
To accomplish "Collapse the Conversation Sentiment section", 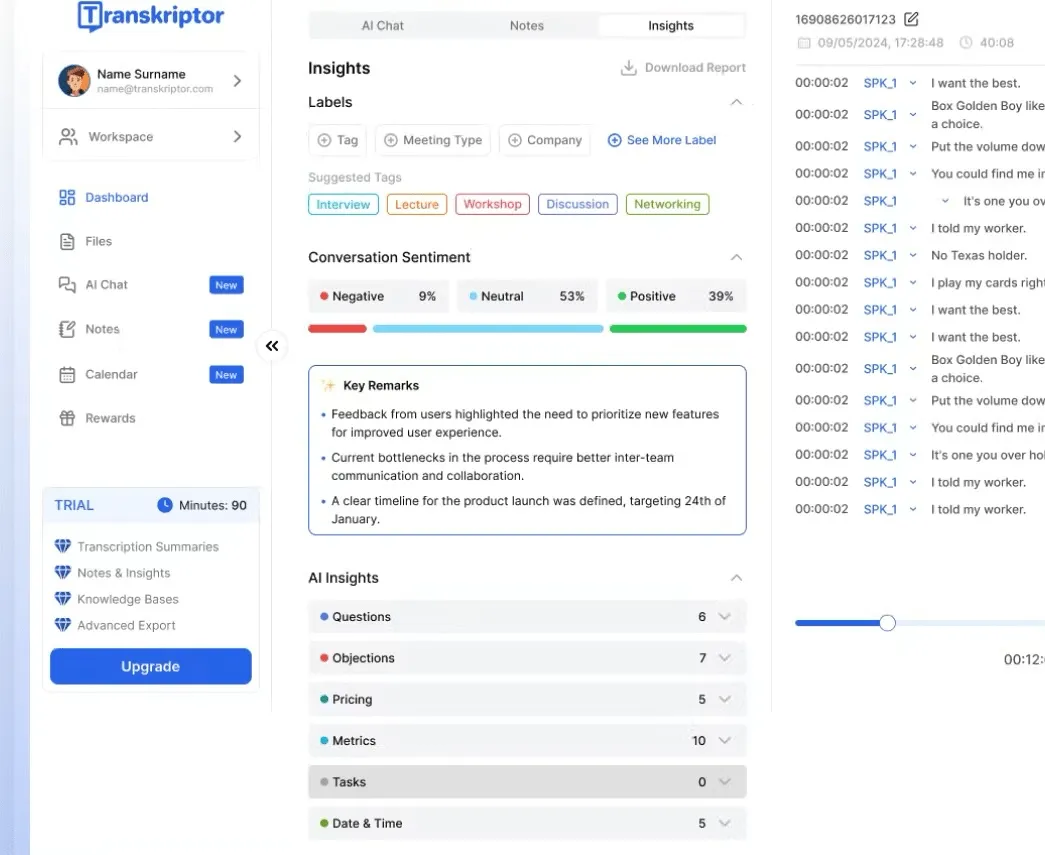I will tap(736, 257).
